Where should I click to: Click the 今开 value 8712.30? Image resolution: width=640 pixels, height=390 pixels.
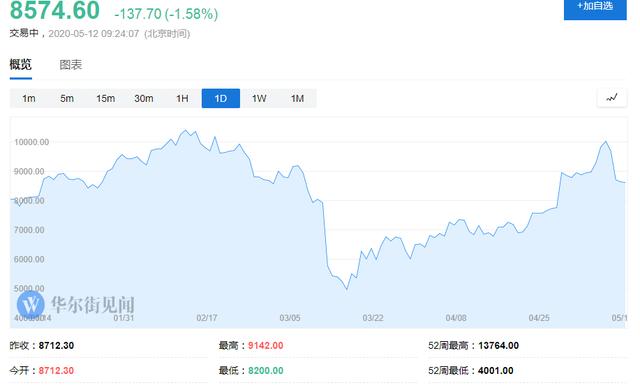(x=56, y=370)
